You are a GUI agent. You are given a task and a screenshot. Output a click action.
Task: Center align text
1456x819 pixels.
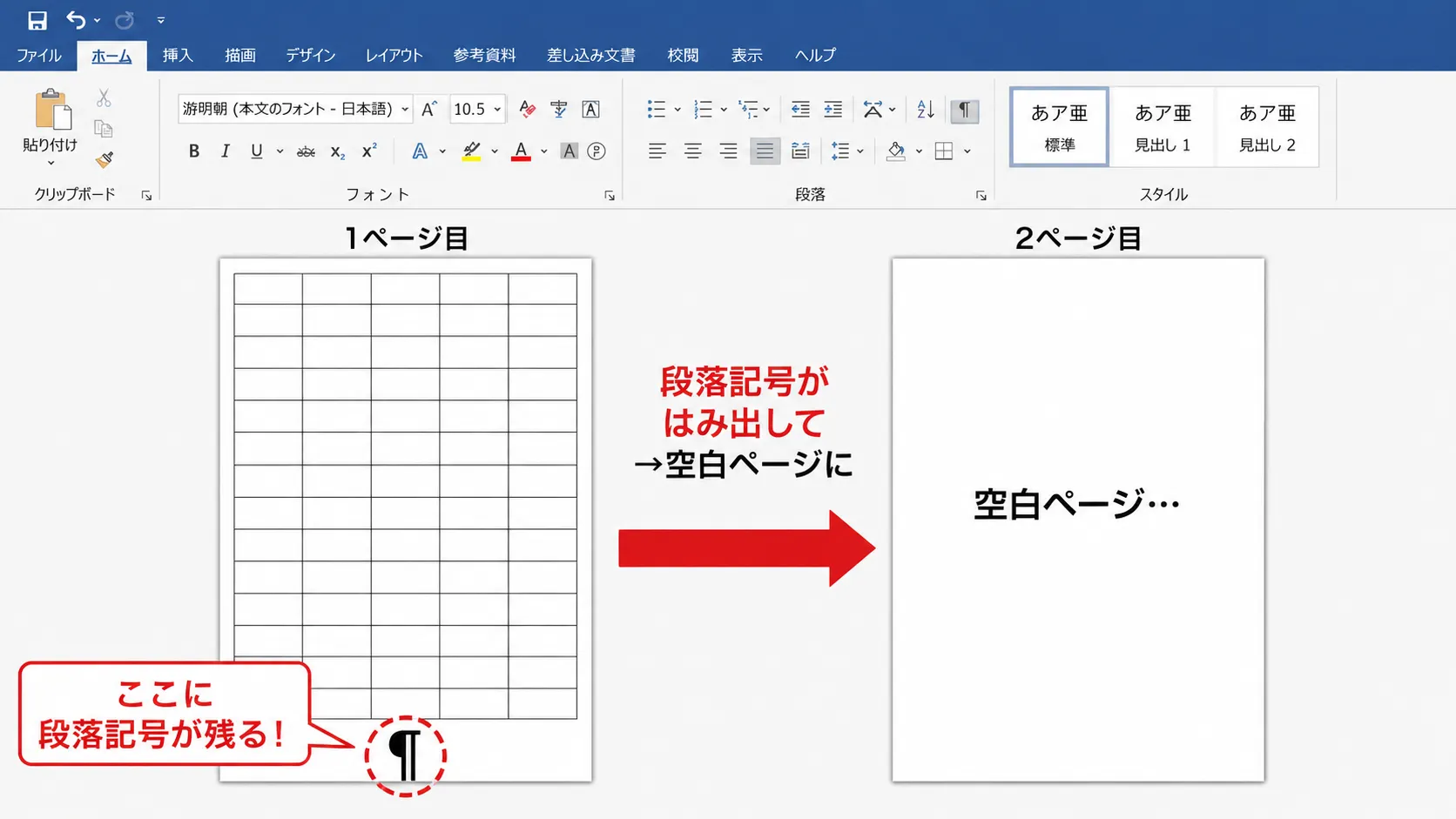pyautogui.click(x=693, y=151)
